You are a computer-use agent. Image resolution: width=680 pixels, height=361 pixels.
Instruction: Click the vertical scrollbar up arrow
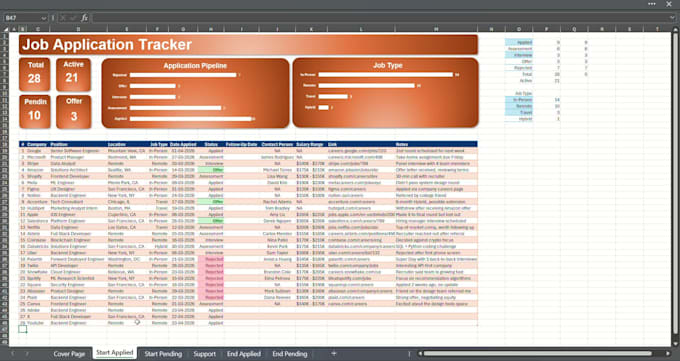(x=675, y=30)
